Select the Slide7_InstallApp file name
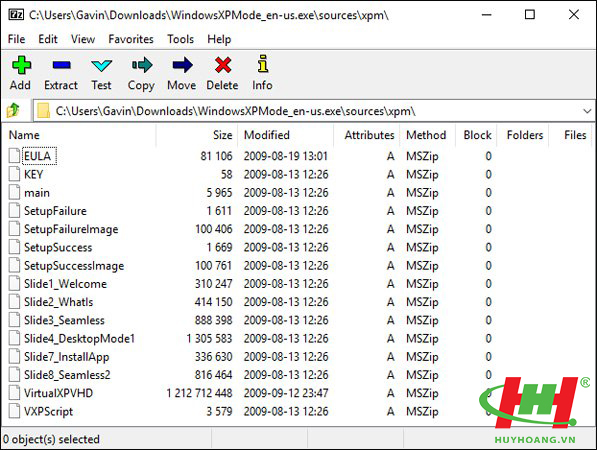This screenshot has height=450, width=597. [67, 357]
